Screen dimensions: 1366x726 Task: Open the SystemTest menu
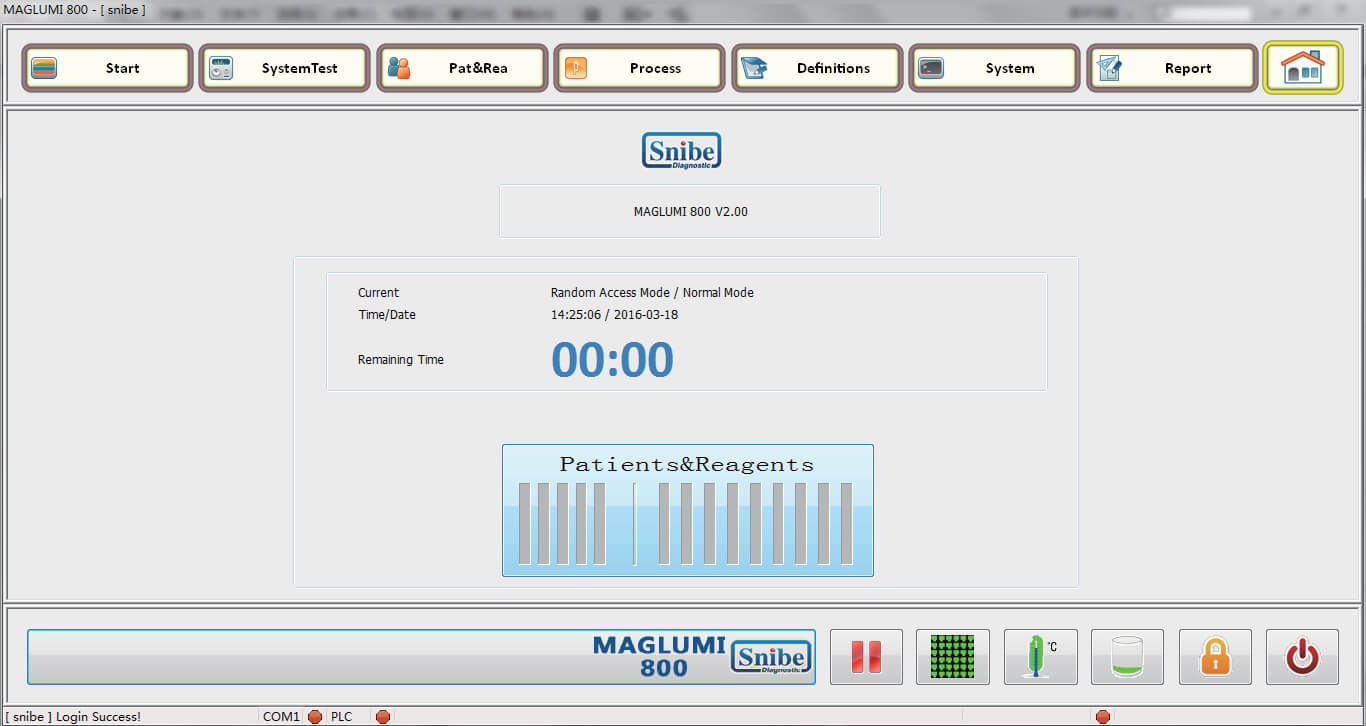(285, 68)
